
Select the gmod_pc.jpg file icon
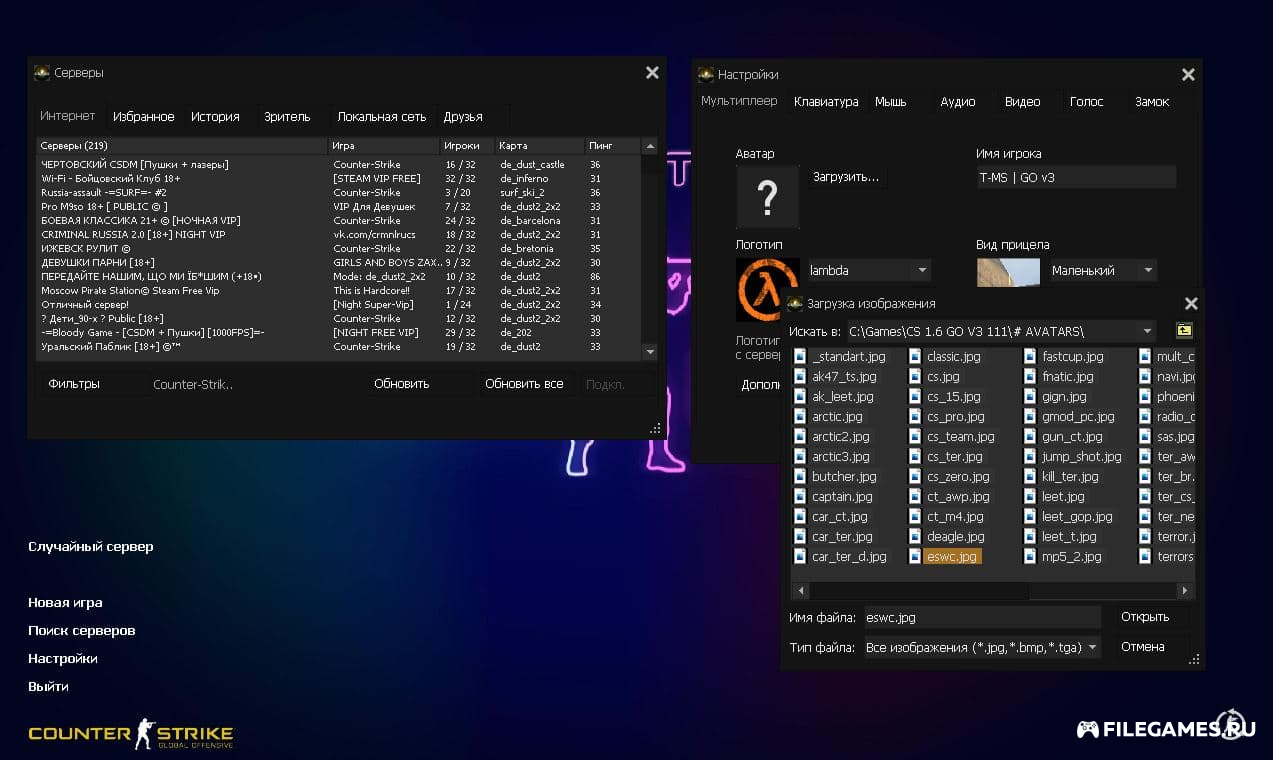pos(1030,416)
